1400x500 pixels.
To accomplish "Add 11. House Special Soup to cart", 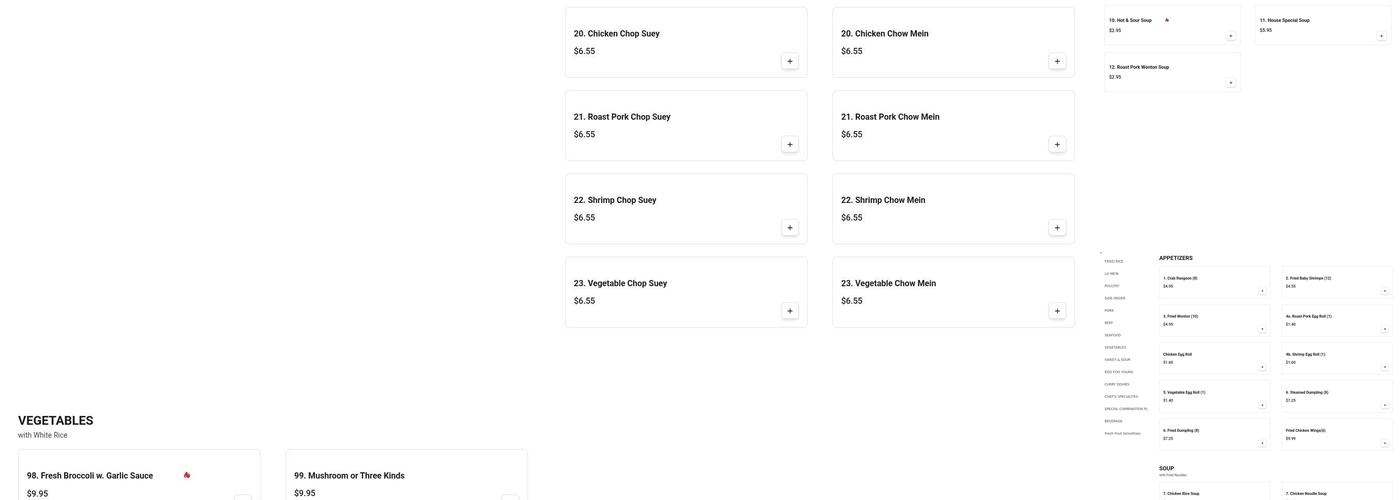I will click(x=1381, y=36).
